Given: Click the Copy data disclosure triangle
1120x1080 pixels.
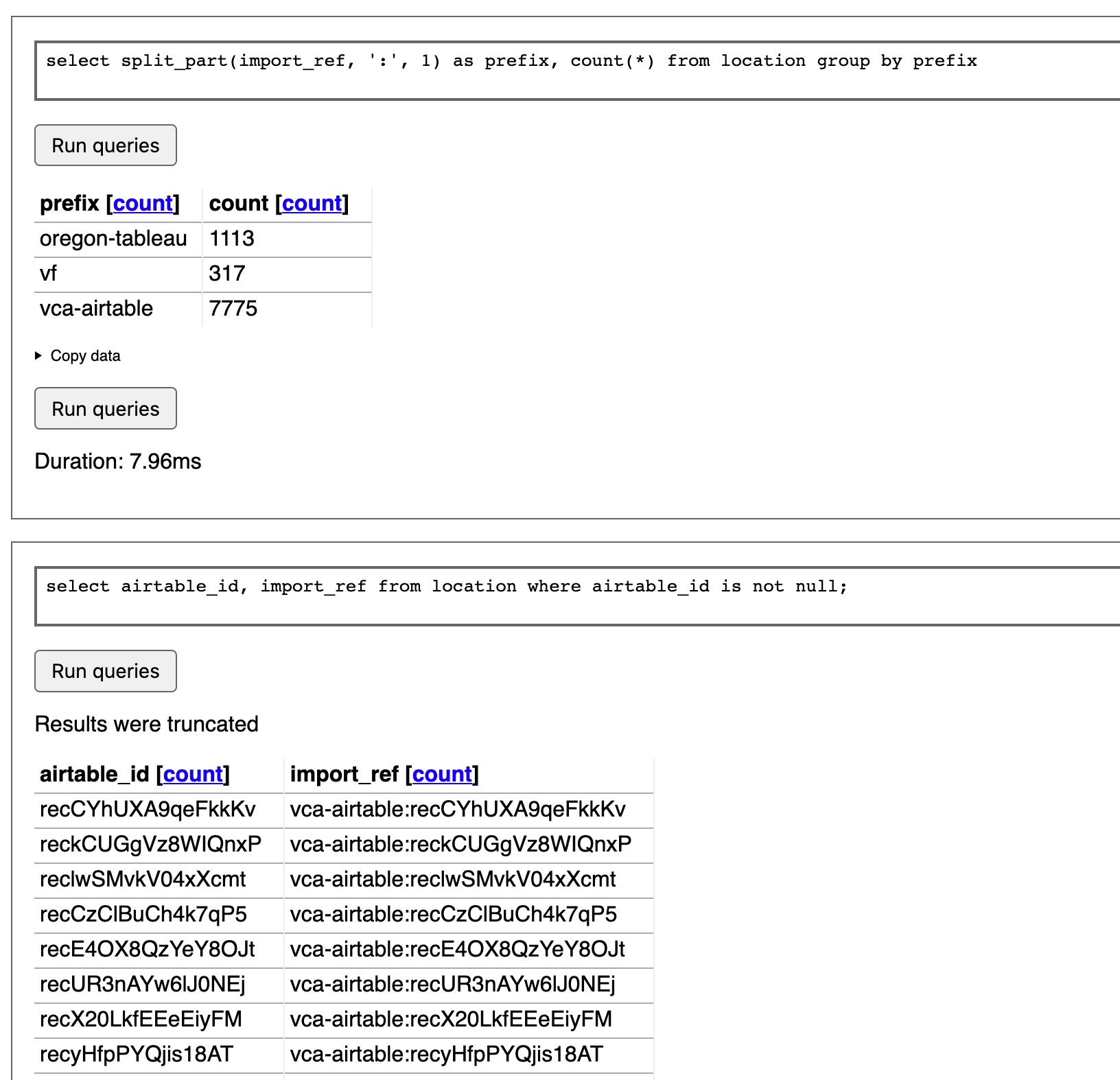Looking at the screenshot, I should tap(39, 355).
